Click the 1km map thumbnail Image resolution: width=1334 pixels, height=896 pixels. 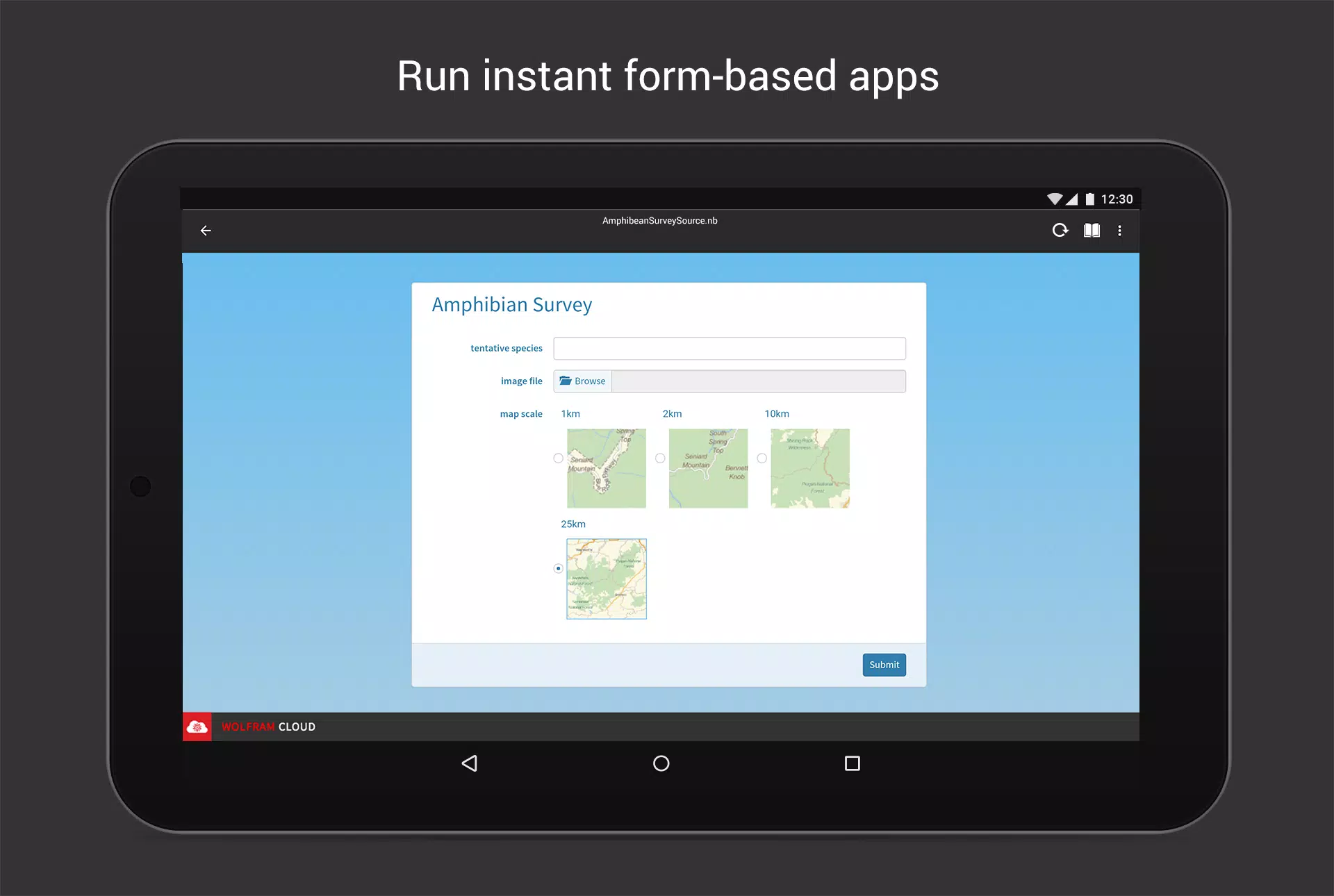[607, 468]
